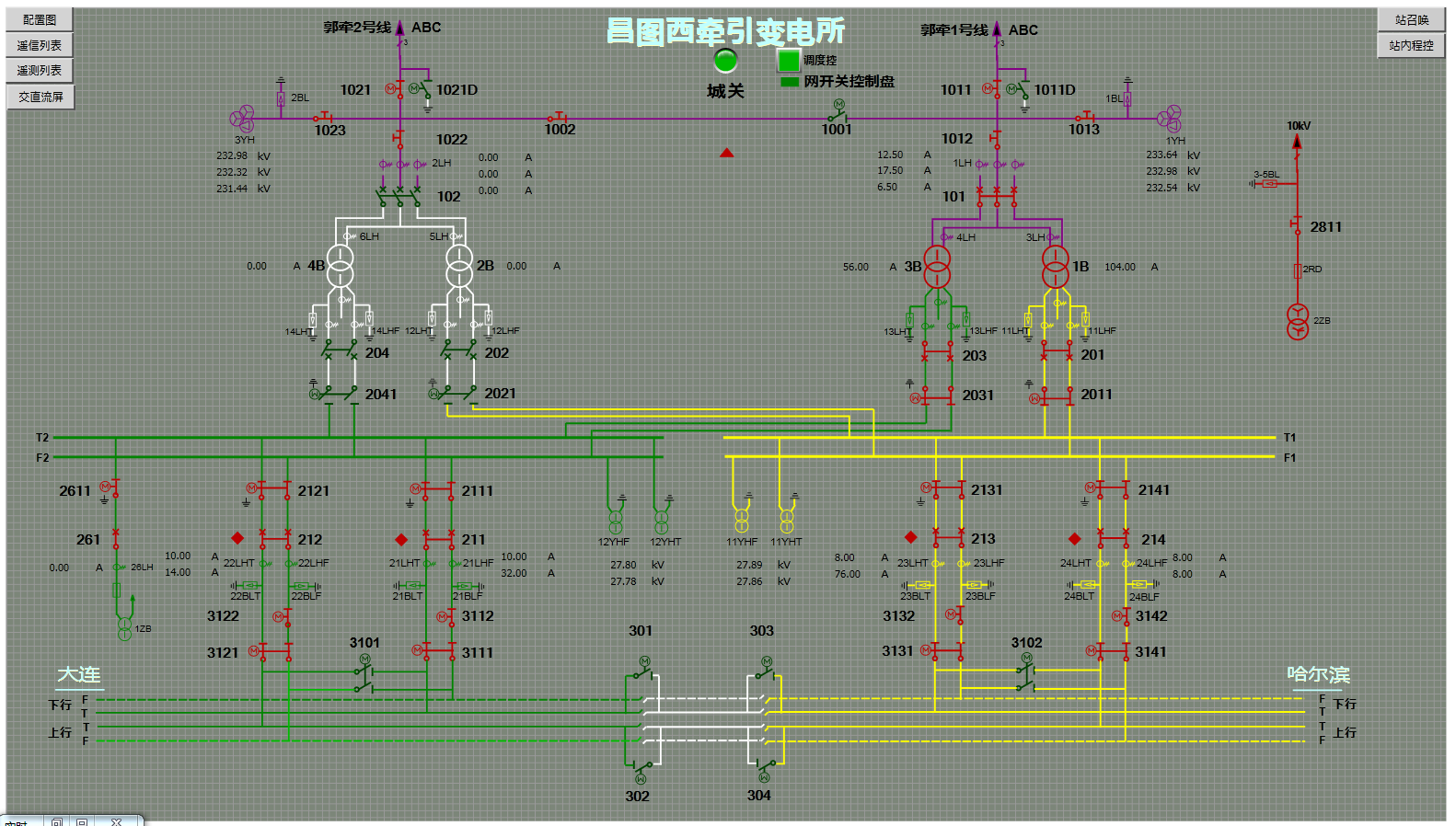Click the 站内程控 button
Image resolution: width=1456 pixels, height=826 pixels.
(1411, 45)
